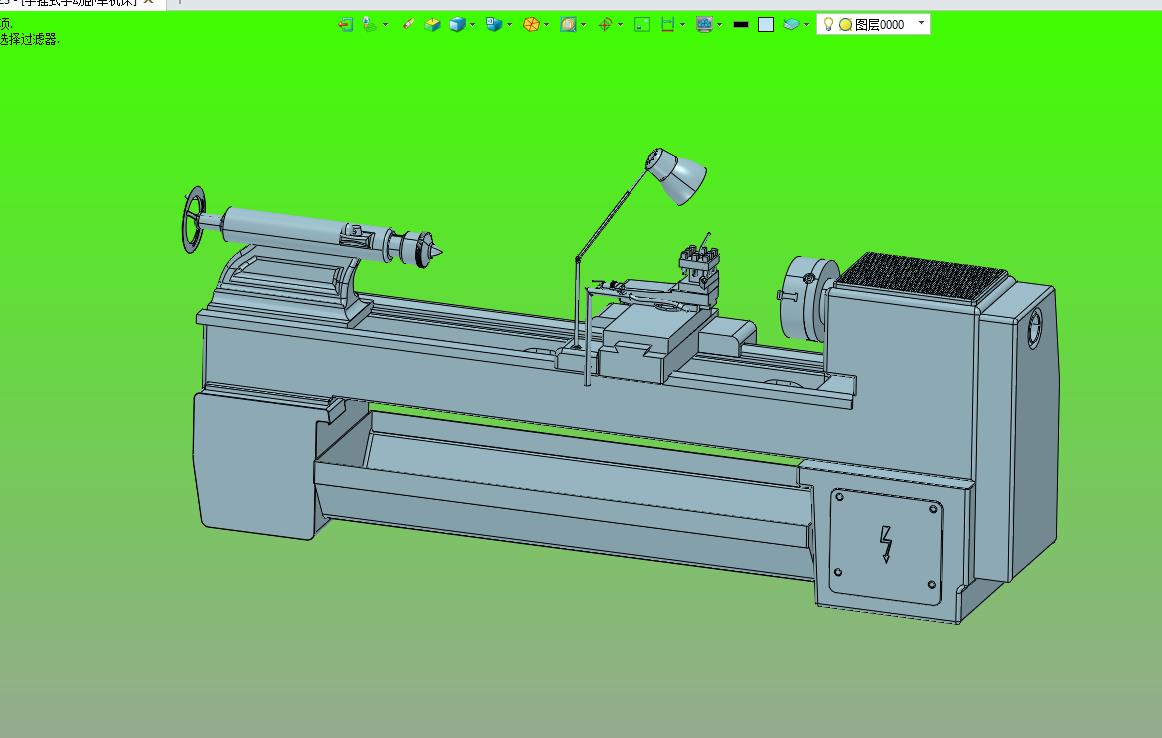Click the yellow circle layer color indicator
Viewport: 1162px width, 738px height.
point(845,24)
